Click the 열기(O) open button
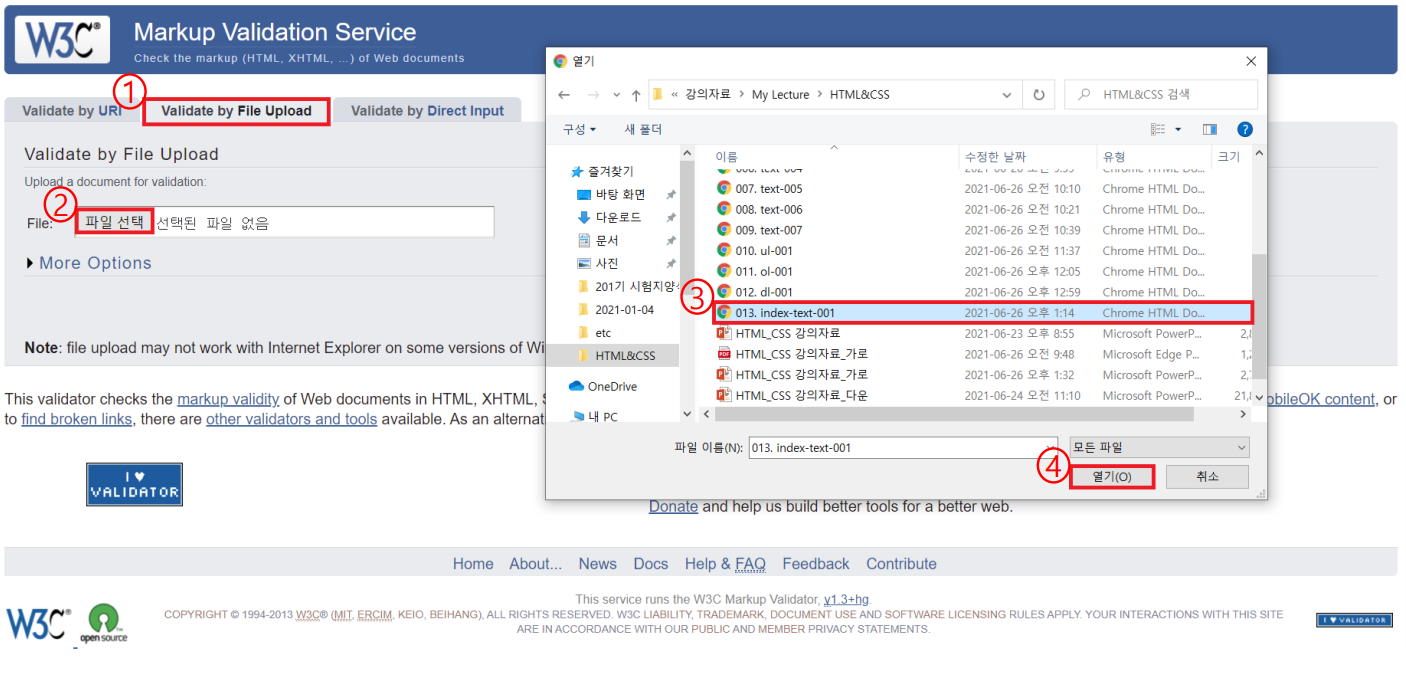 1112,477
